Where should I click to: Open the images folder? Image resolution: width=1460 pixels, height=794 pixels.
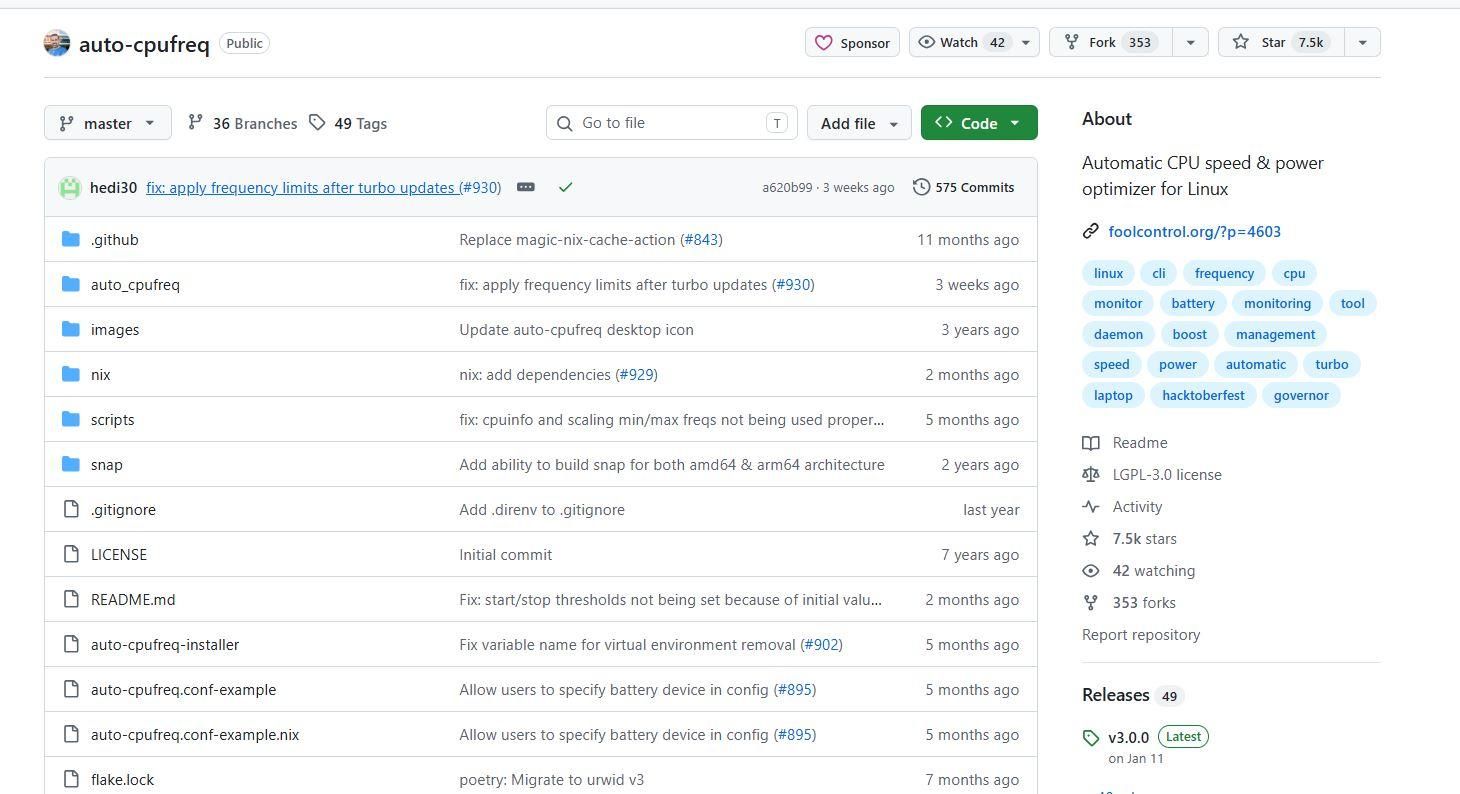115,329
